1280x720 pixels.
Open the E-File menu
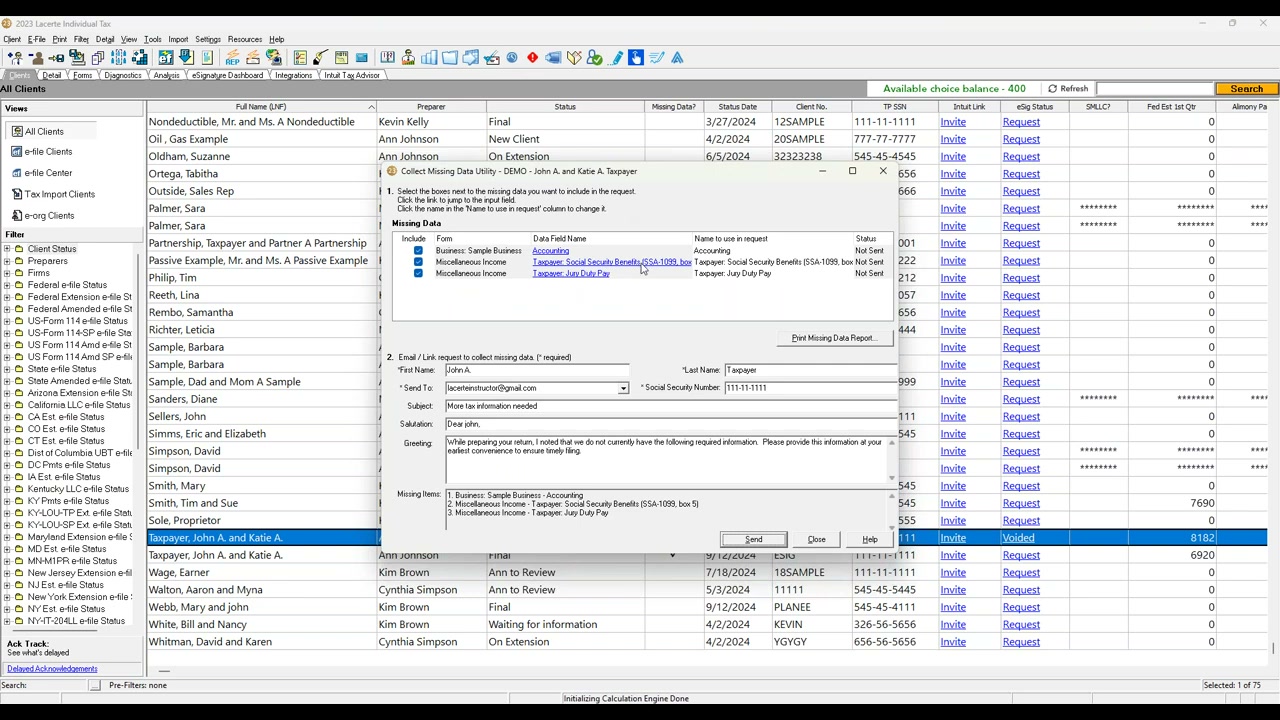[x=37, y=39]
